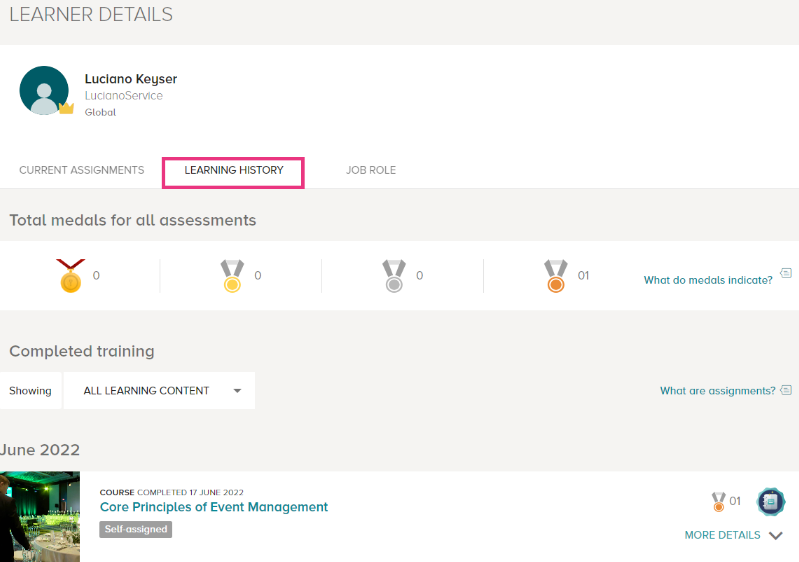Click Luciano Keyser's profile avatar

pyautogui.click(x=44, y=90)
